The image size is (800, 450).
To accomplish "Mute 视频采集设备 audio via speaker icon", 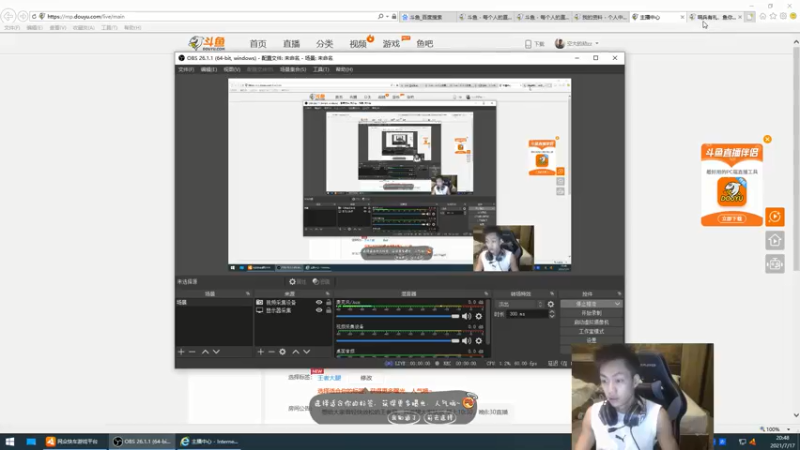I will (x=466, y=340).
